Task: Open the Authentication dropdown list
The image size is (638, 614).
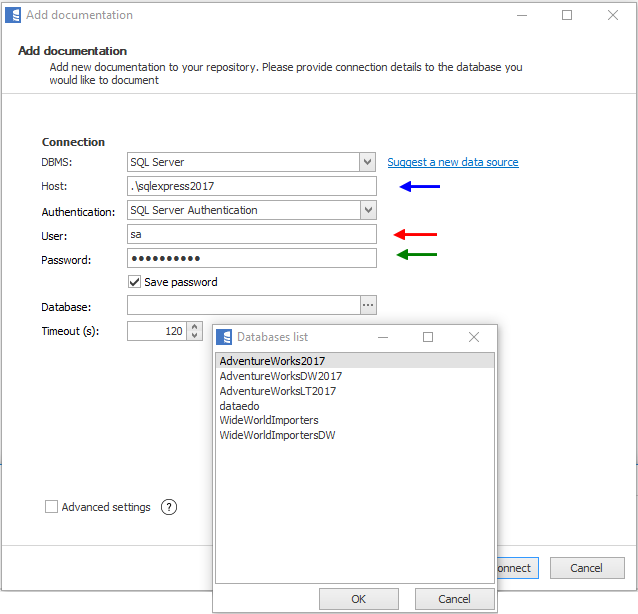Action: pos(368,210)
